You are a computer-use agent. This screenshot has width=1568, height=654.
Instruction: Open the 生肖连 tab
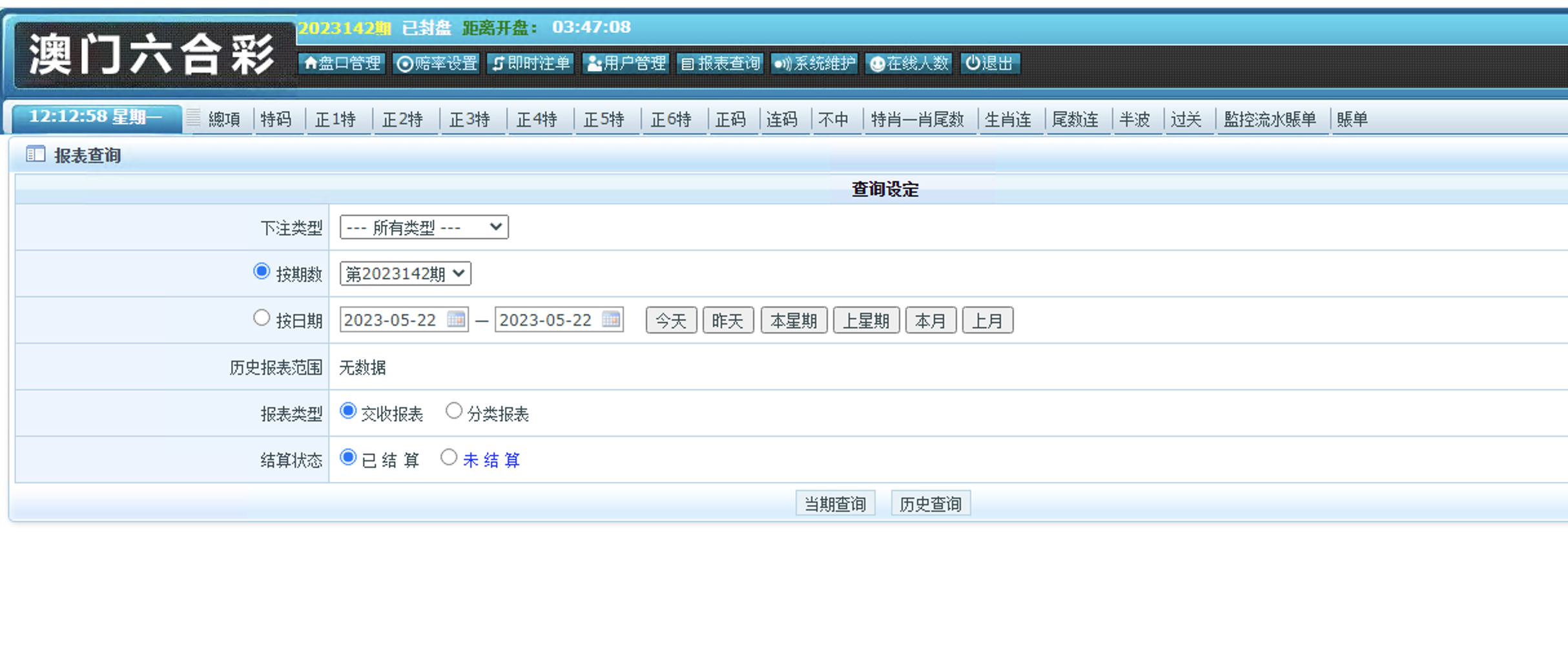pos(1008,120)
